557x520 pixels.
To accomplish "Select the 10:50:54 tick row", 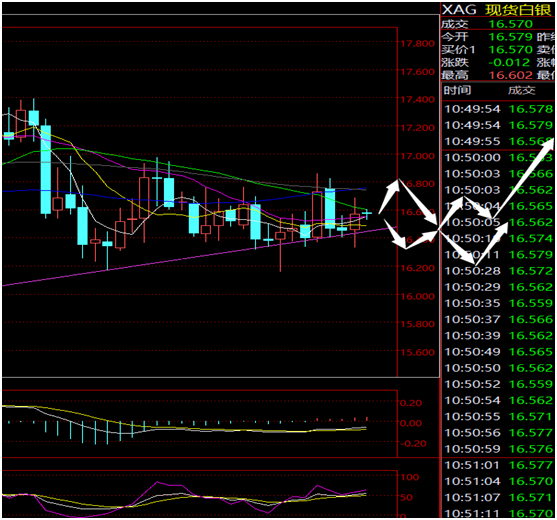I will [499, 400].
